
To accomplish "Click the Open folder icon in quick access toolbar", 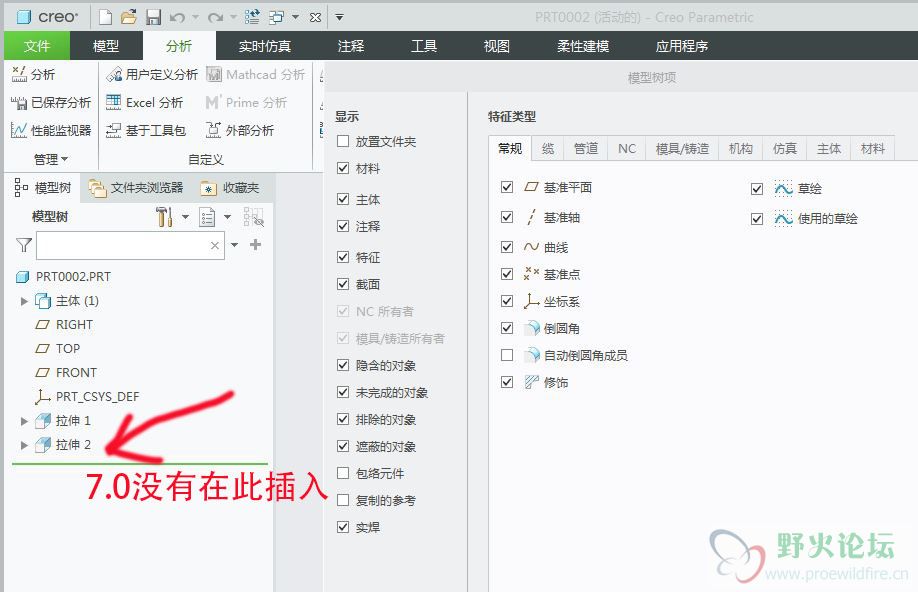I will [129, 17].
